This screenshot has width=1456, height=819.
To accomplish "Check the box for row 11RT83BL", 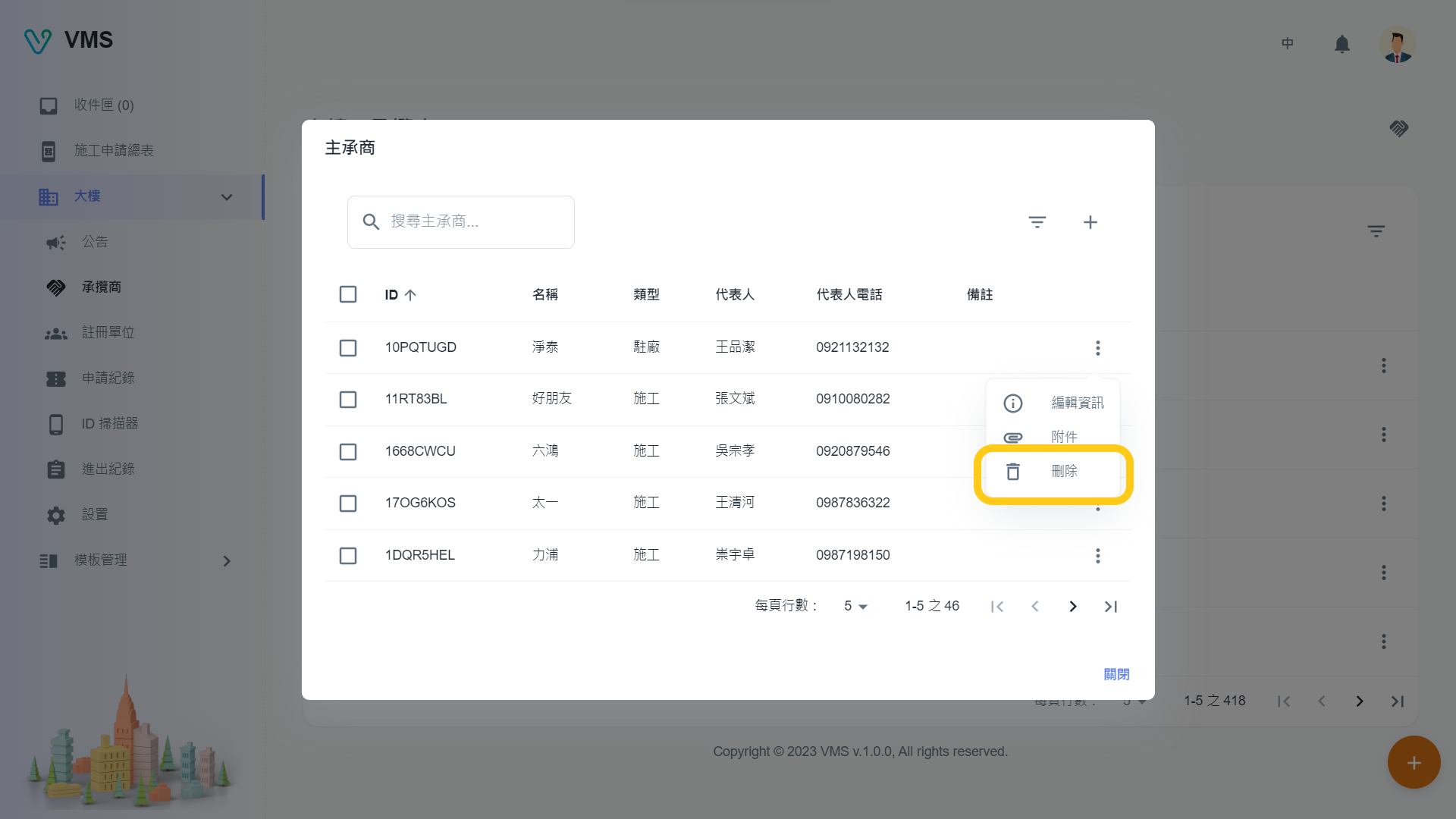I will [x=348, y=400].
